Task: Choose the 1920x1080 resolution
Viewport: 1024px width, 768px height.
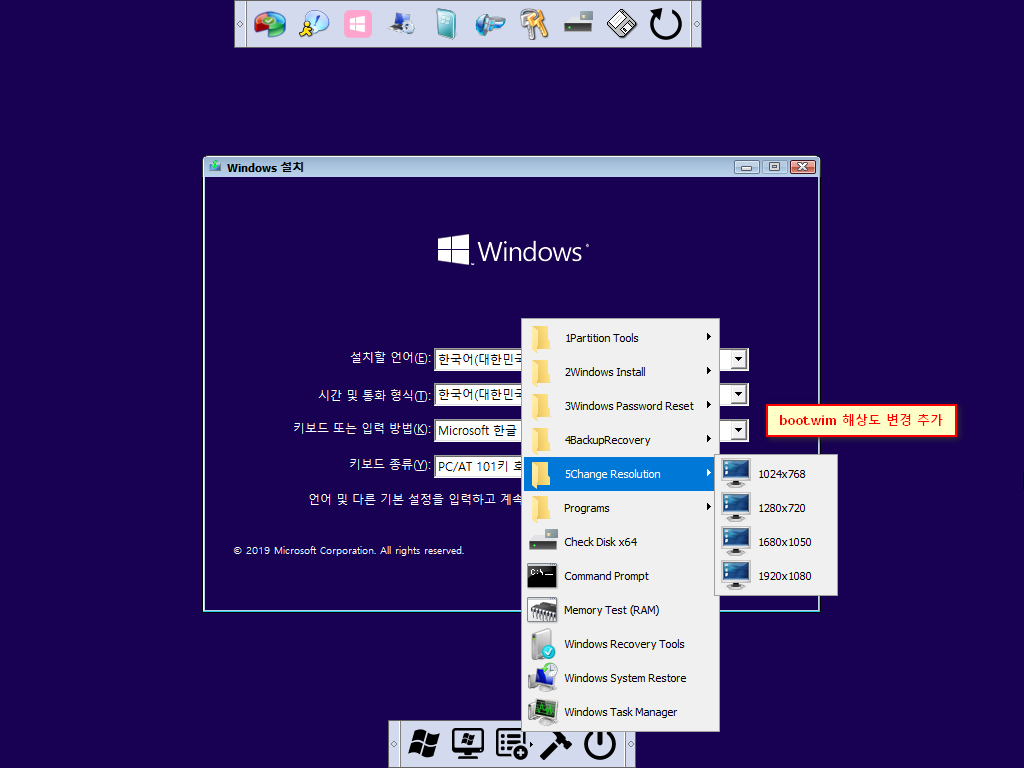Action: [x=776, y=575]
